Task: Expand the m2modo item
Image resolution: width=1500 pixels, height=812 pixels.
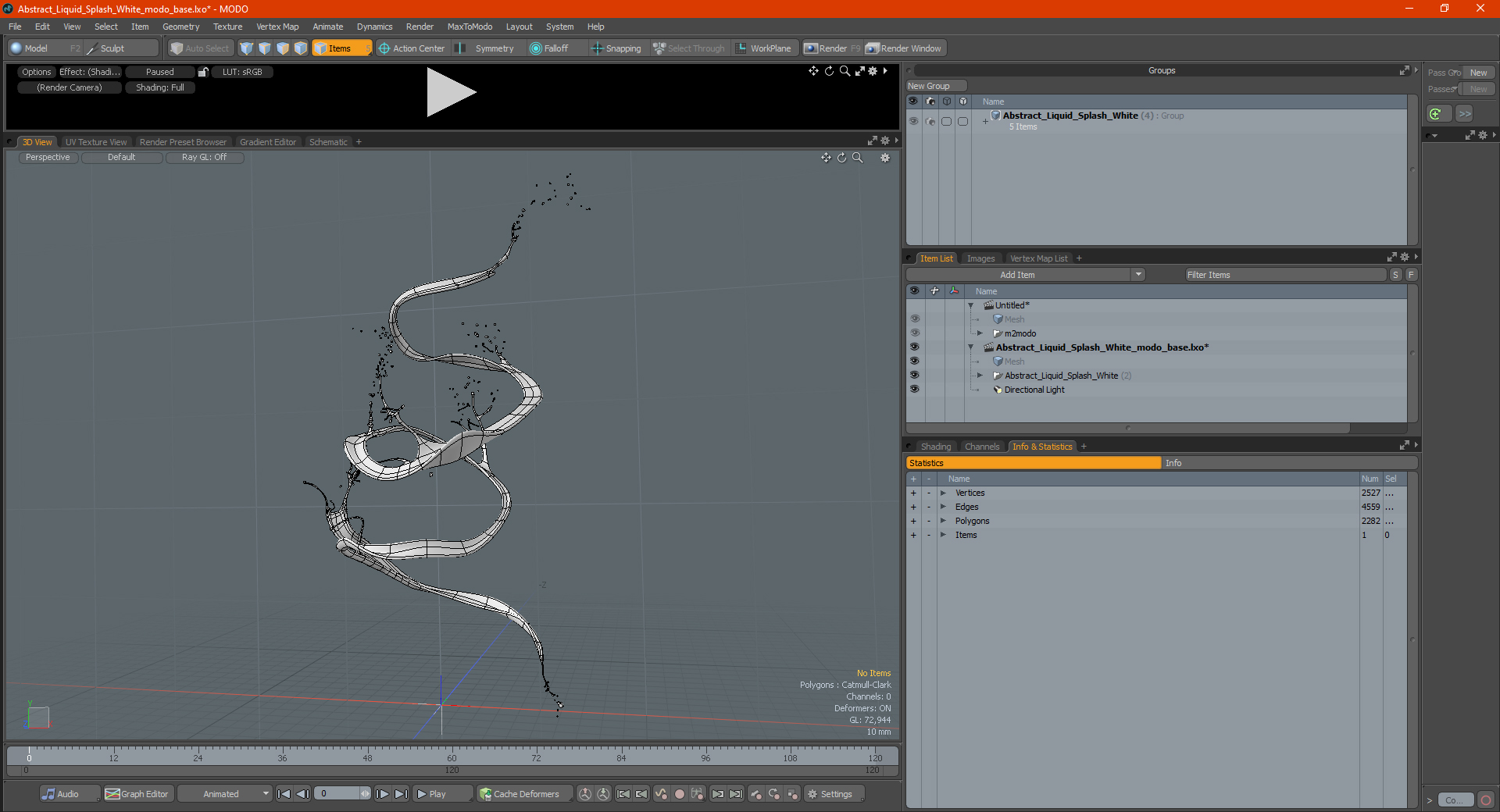Action: point(980,333)
